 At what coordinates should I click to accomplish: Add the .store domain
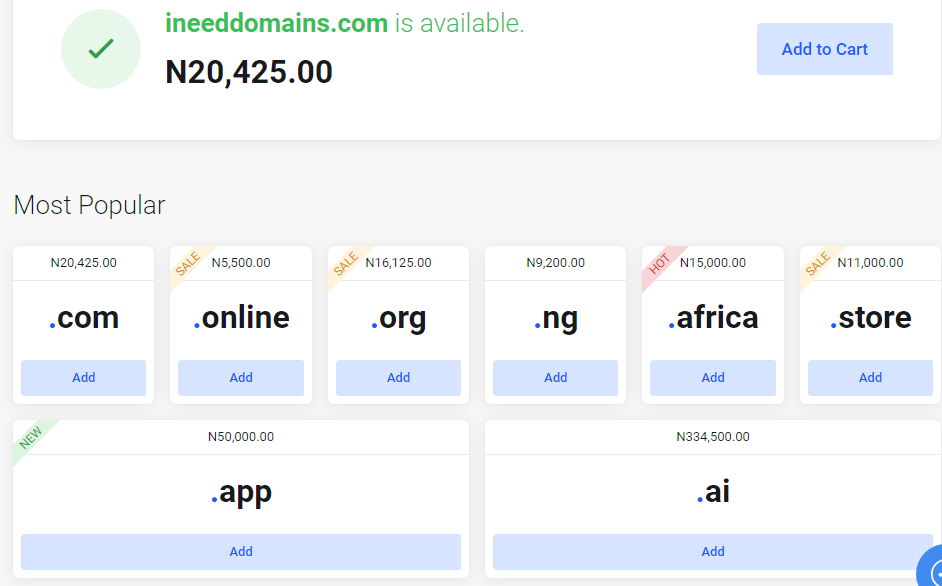pos(870,378)
